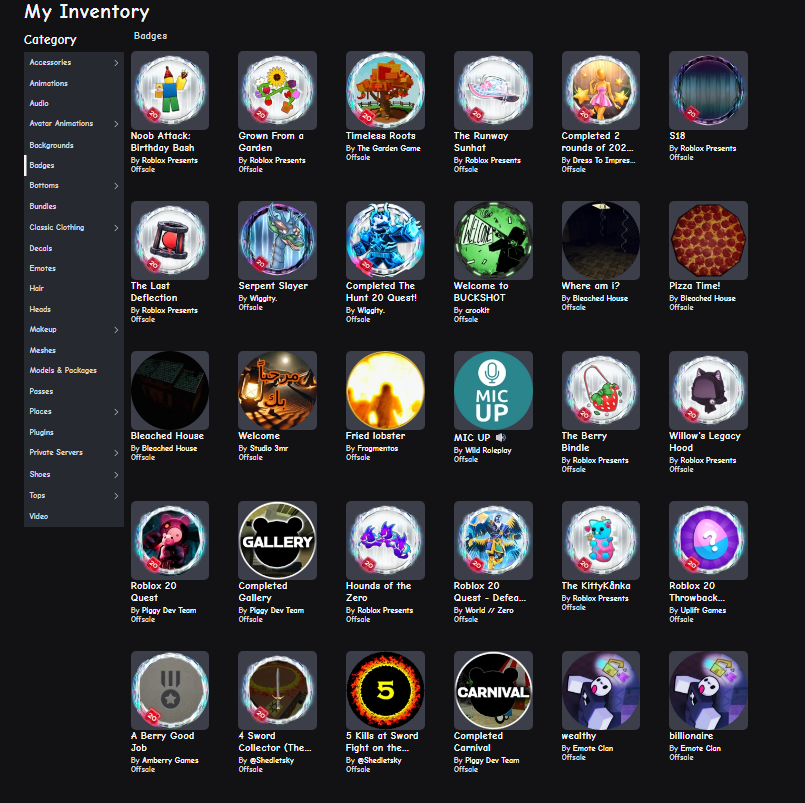Open the Heads category
This screenshot has height=803, width=805.
coord(74,310)
